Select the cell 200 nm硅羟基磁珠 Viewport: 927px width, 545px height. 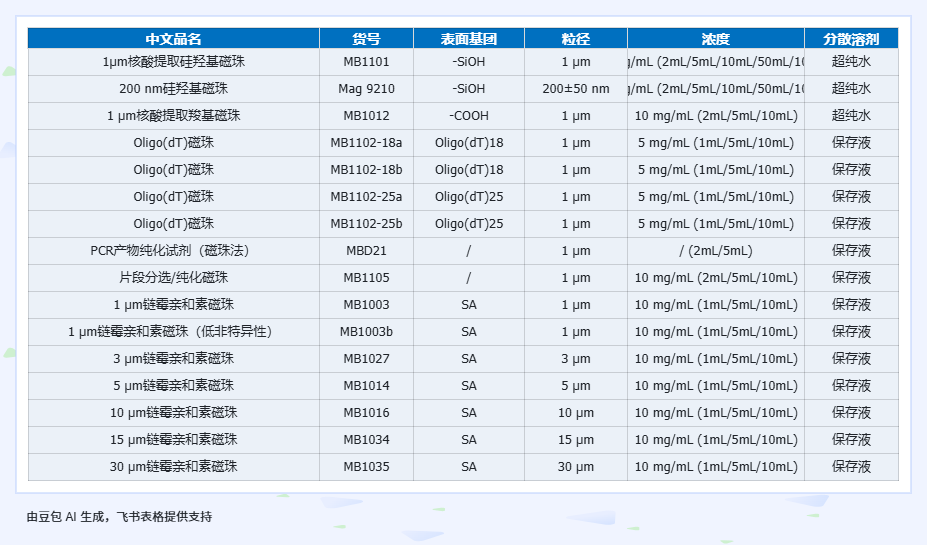coord(173,89)
